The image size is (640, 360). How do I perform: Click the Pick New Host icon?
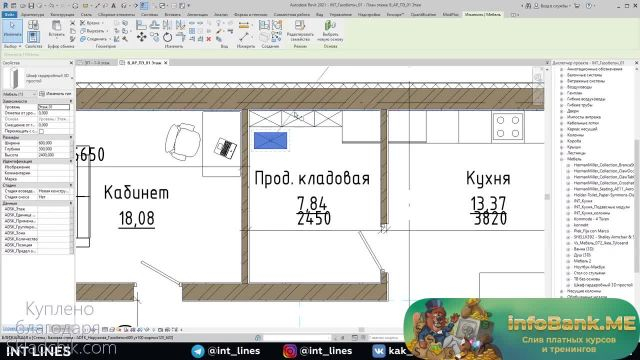[x=330, y=31]
